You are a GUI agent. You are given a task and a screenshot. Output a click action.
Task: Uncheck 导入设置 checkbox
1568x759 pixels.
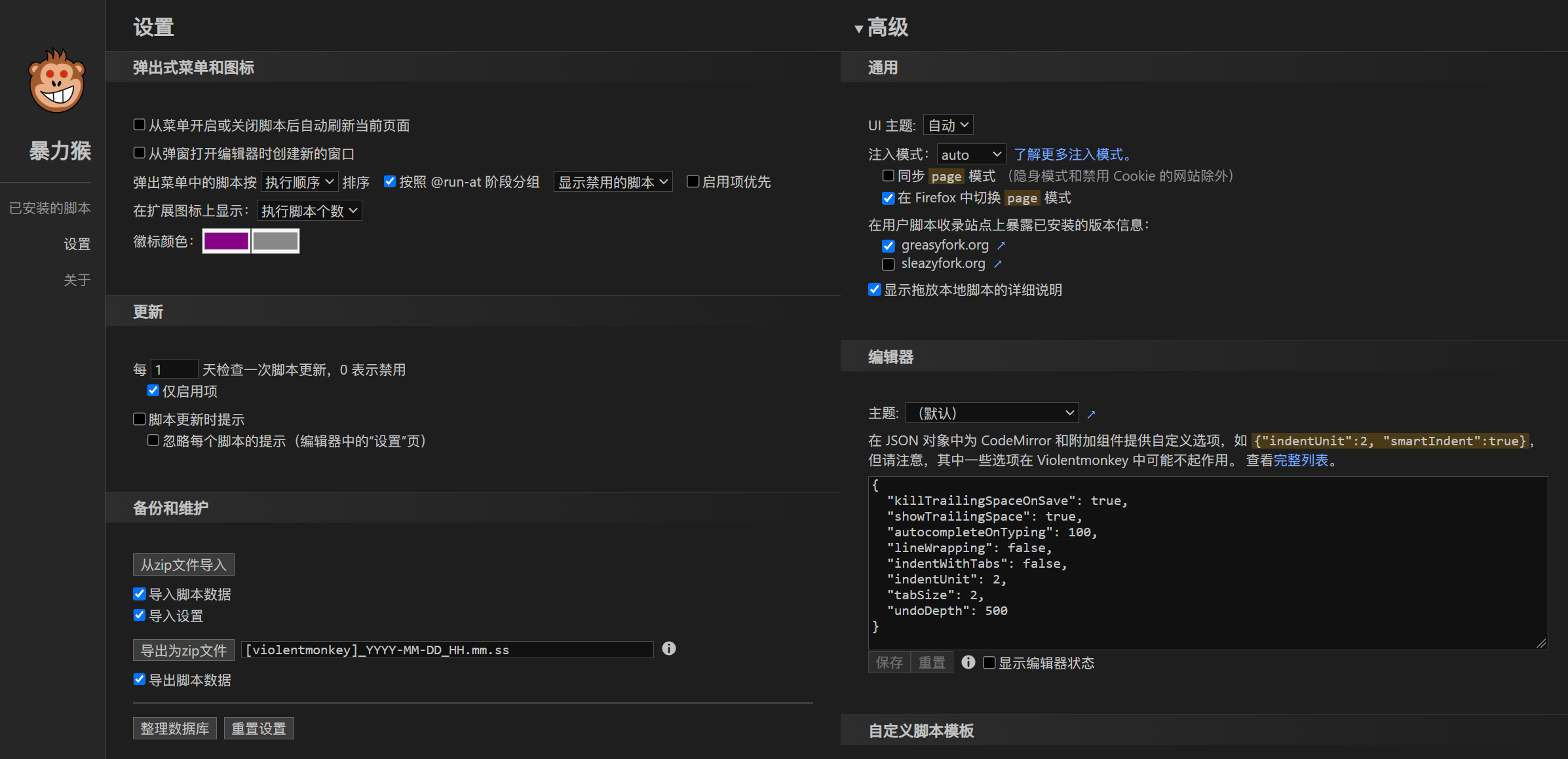[x=140, y=615]
